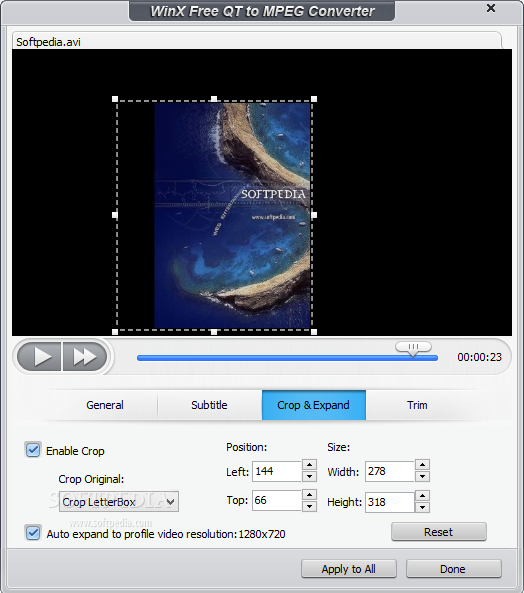Click the Crop Original label
Screen dimensions: 524x593
(91, 479)
